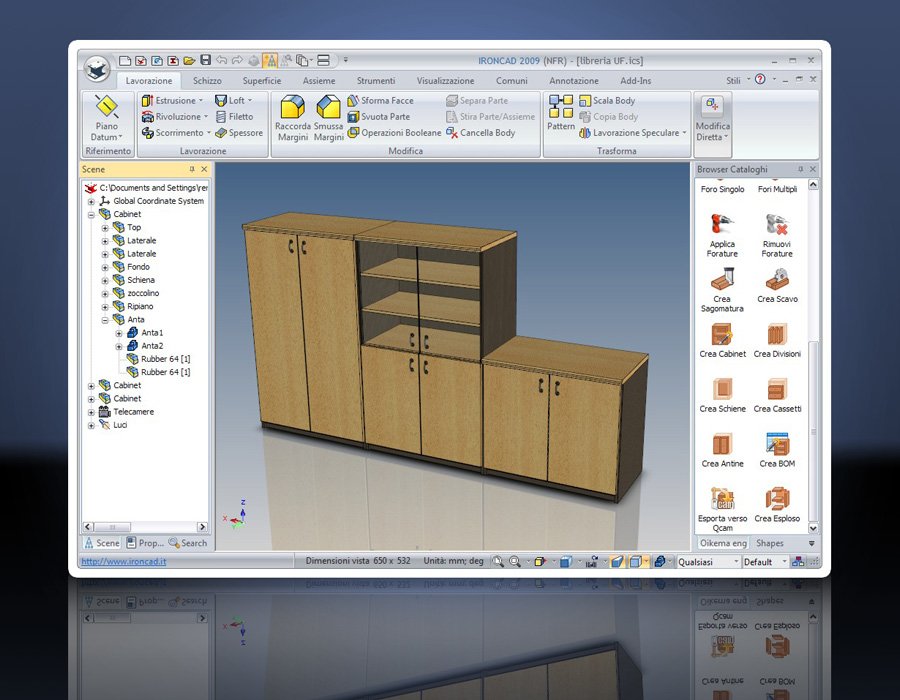
Task: Collapse the Anta tree node
Action: pyautogui.click(x=105, y=320)
